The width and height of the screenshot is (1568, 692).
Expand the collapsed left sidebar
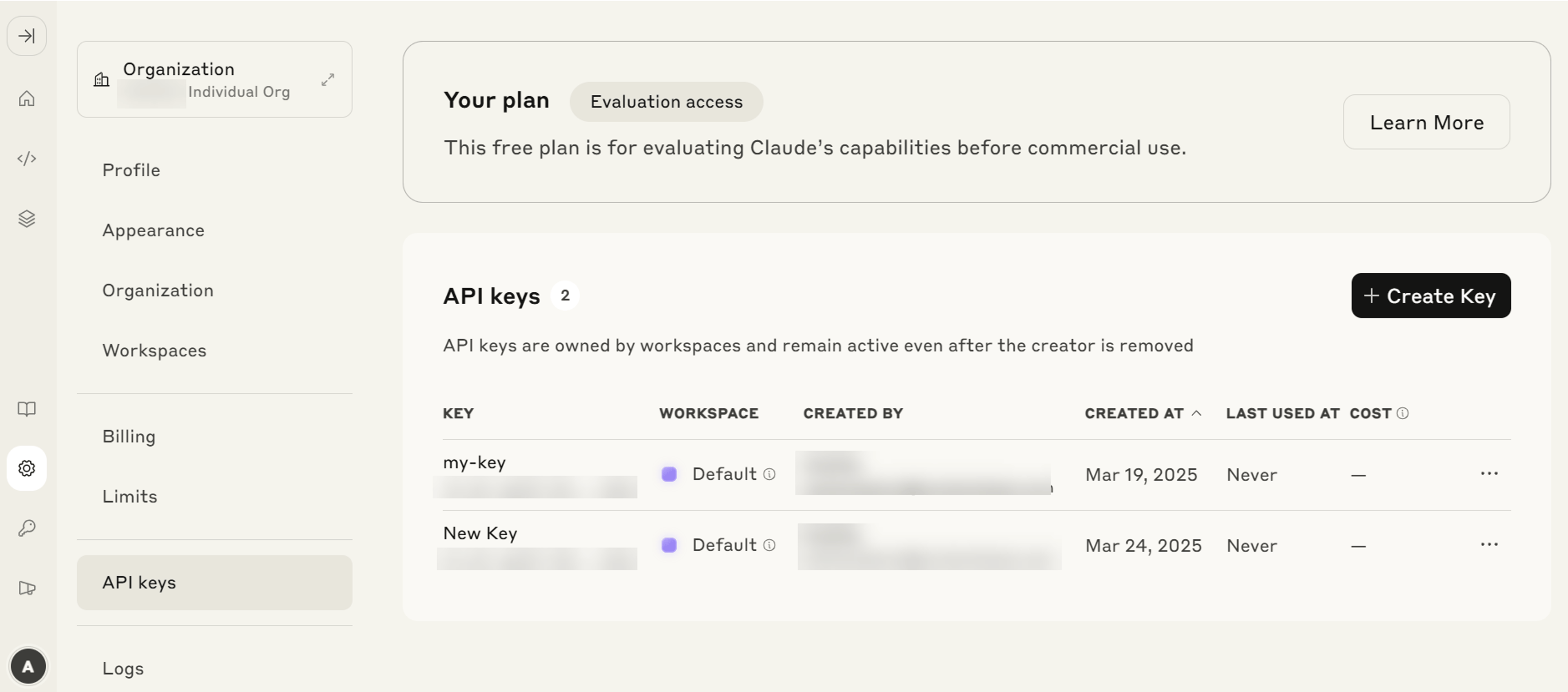(27, 36)
